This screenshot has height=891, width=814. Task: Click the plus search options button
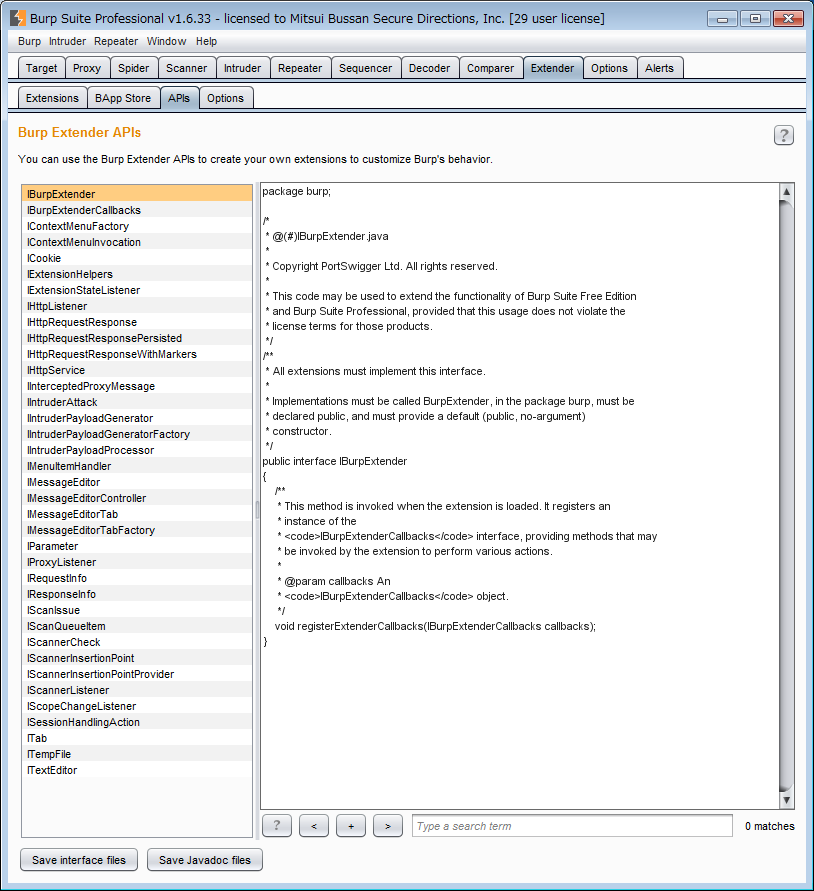351,826
